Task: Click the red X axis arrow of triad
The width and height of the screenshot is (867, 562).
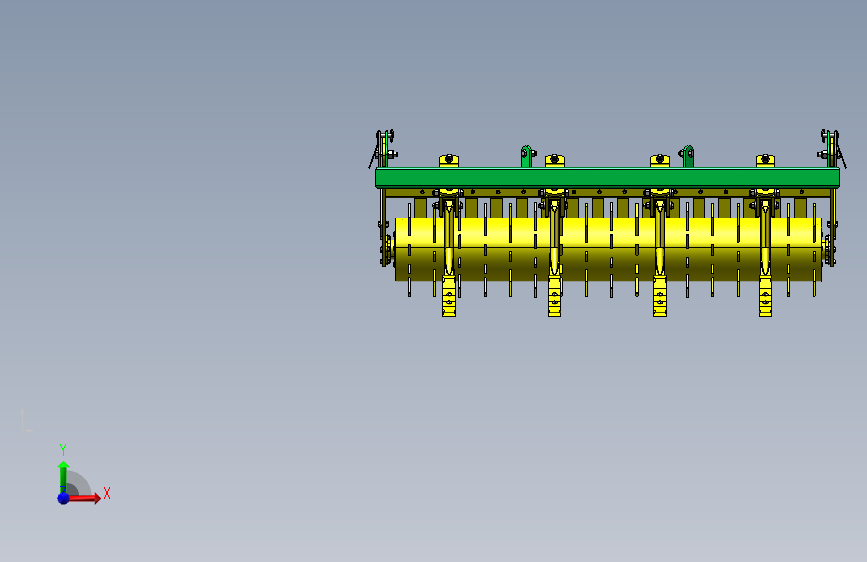Action: (84, 498)
